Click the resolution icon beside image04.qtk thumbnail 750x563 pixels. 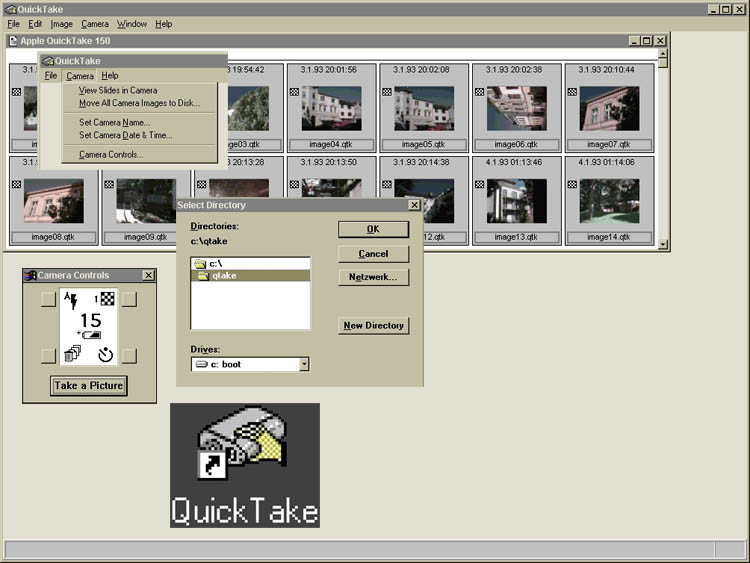[294, 92]
